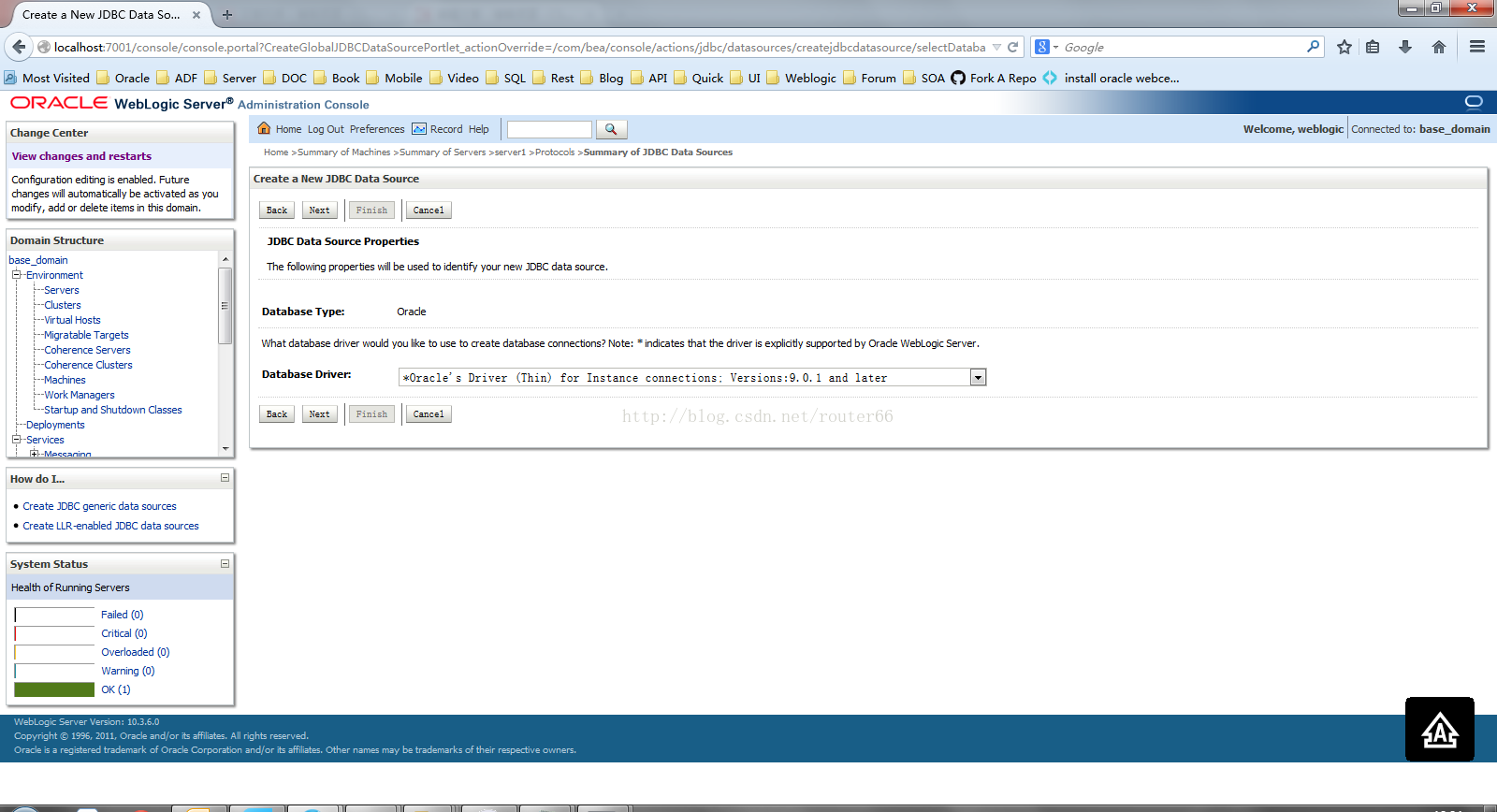Click Summary of Machines breadcrumb
The height and width of the screenshot is (812, 1497).
click(x=344, y=152)
